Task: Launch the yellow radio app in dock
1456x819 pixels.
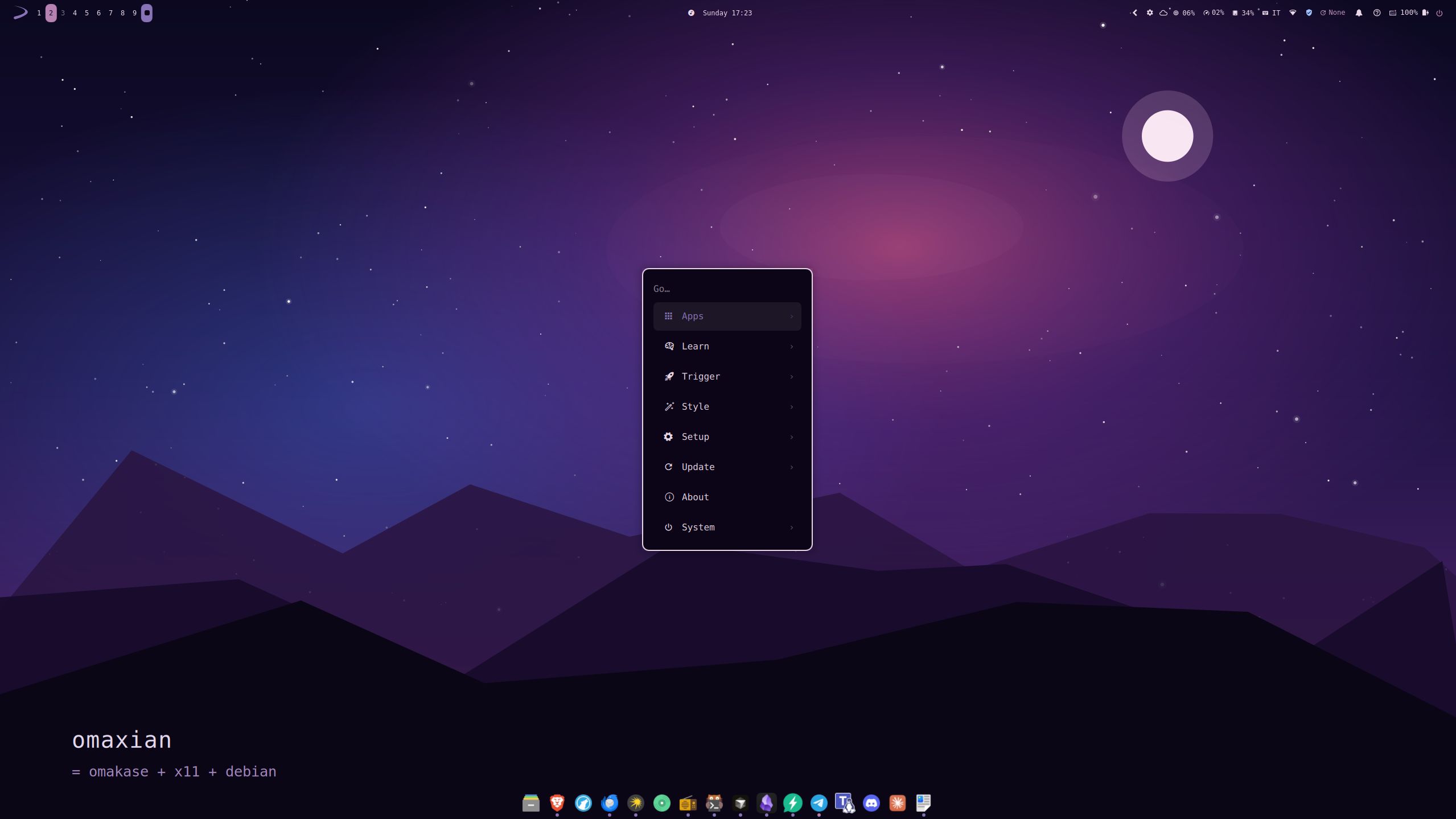Action: pyautogui.click(x=688, y=802)
